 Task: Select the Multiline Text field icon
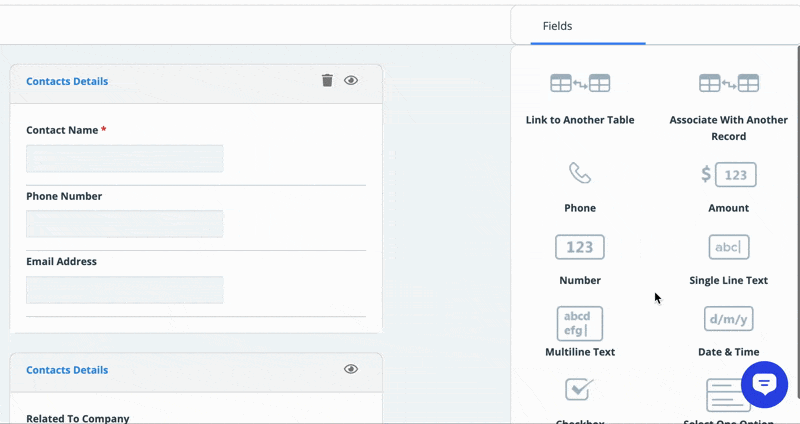(580, 323)
